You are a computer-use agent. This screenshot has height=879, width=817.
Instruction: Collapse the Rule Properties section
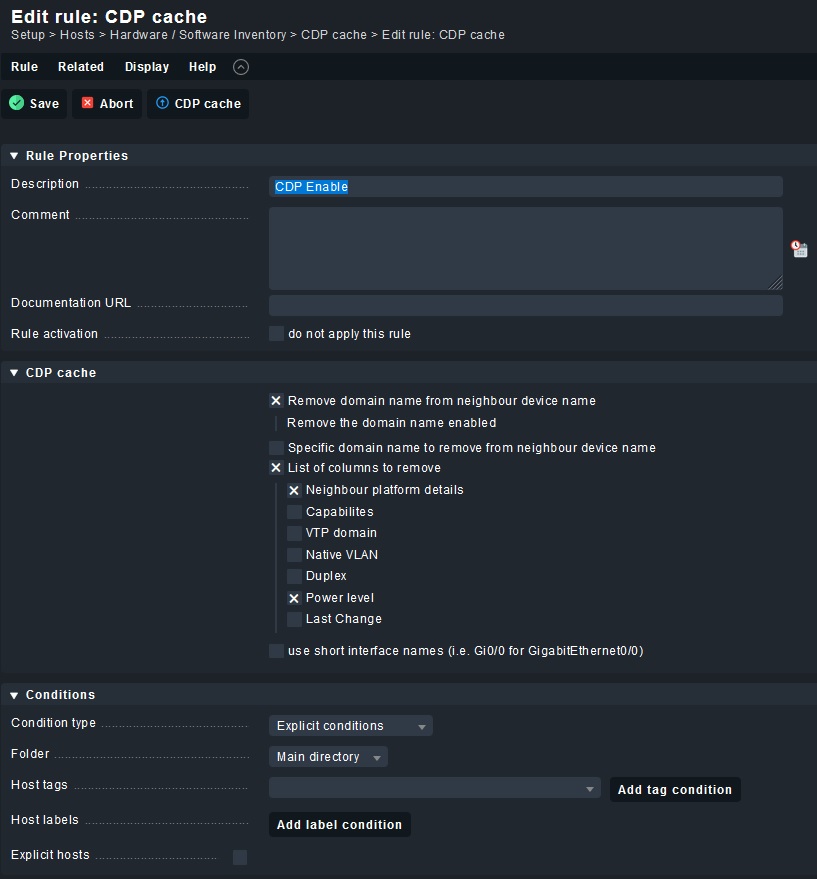(15, 156)
